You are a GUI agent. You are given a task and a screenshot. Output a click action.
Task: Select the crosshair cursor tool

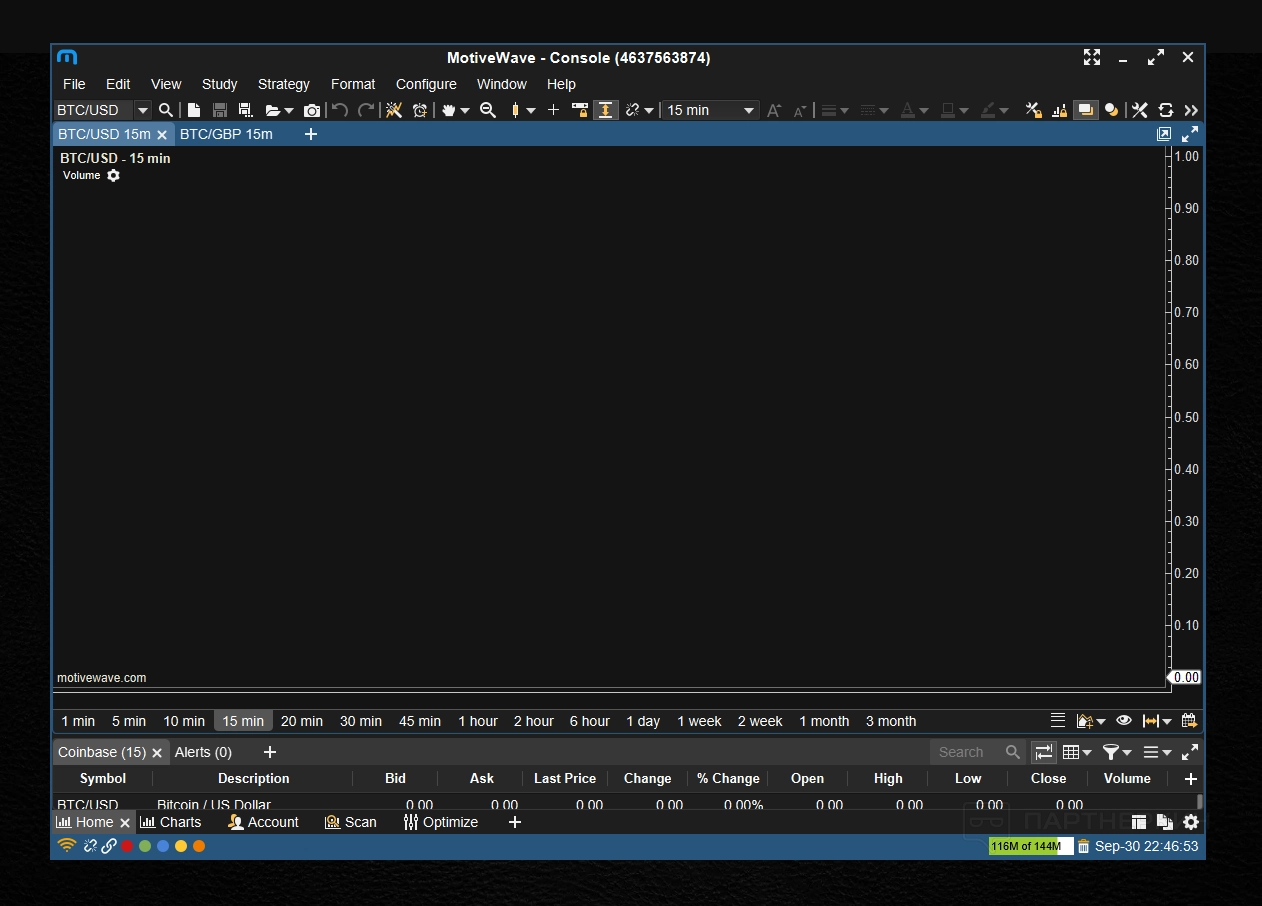click(x=553, y=110)
